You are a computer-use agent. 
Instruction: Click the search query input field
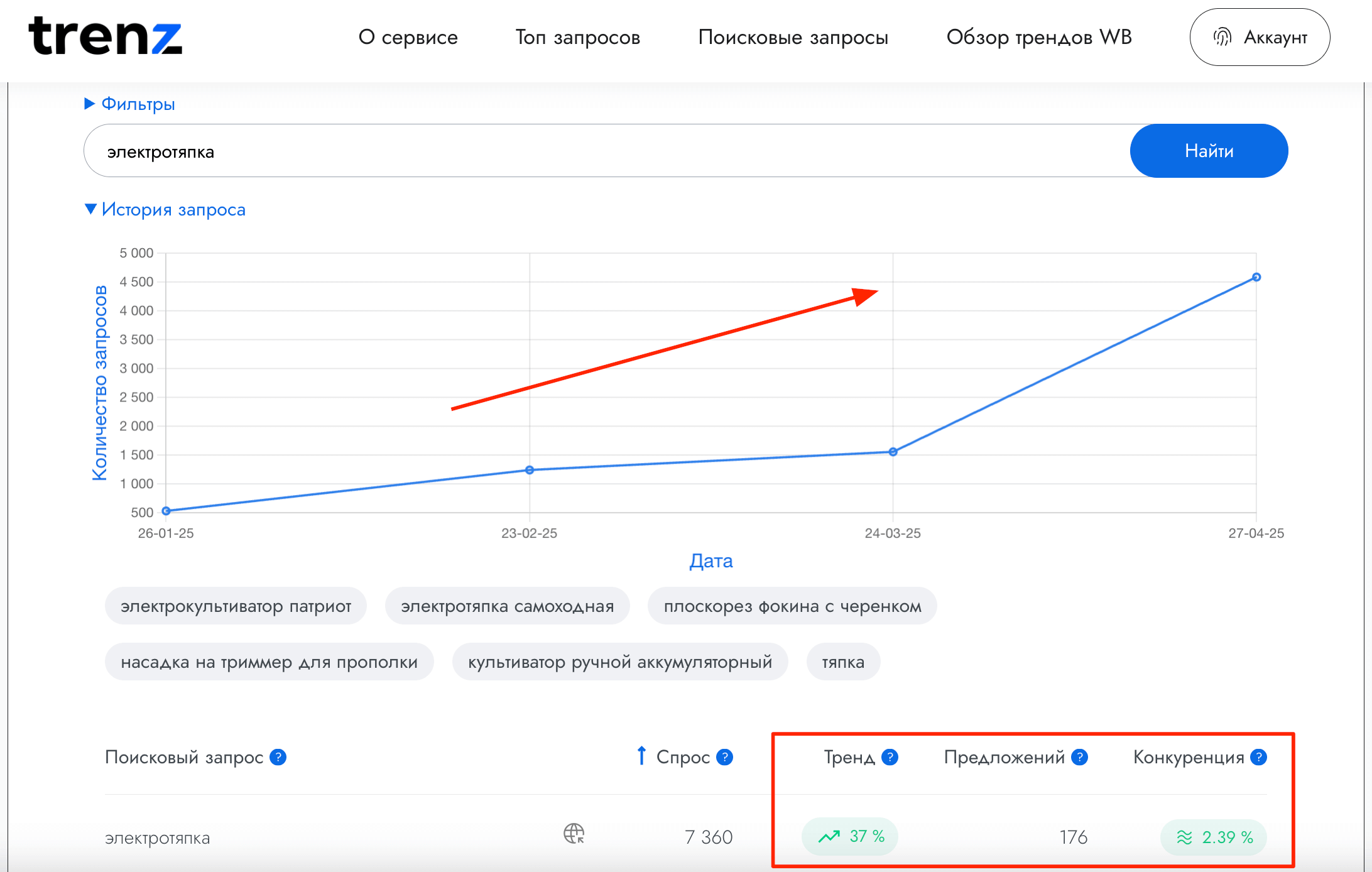(x=603, y=151)
